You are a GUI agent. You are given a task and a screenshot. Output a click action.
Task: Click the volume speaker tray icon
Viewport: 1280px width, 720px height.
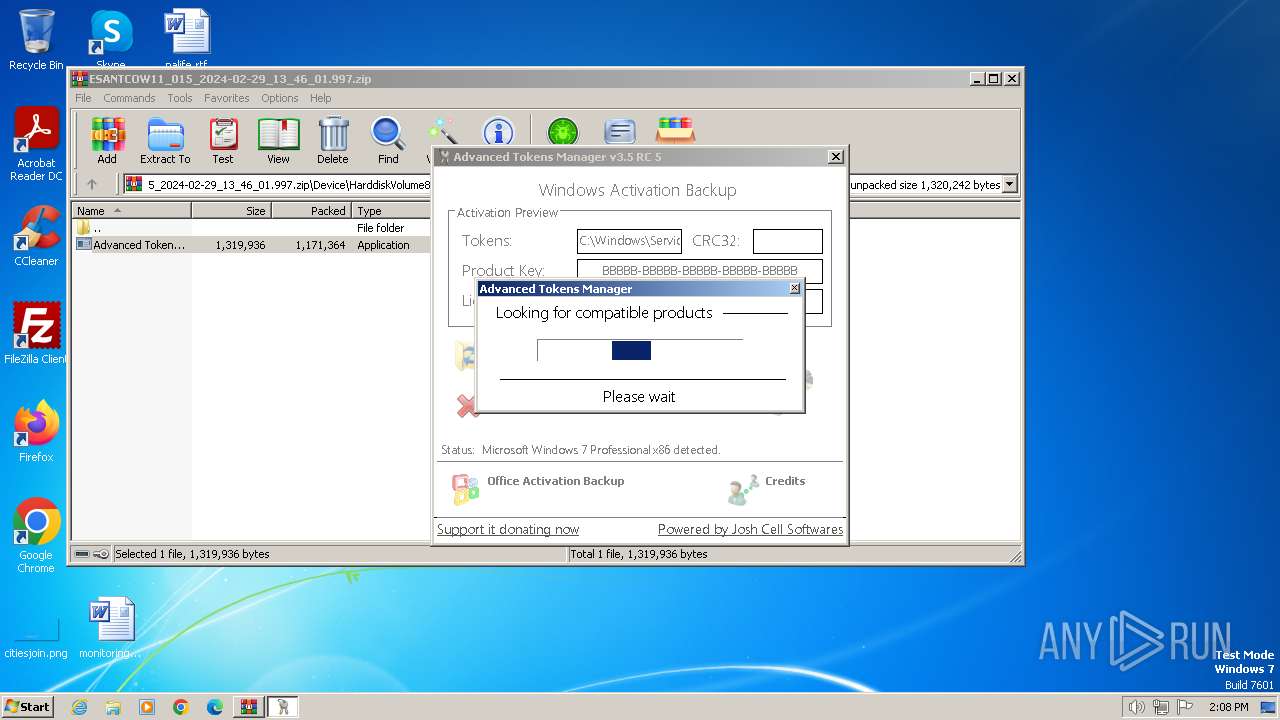1136,707
